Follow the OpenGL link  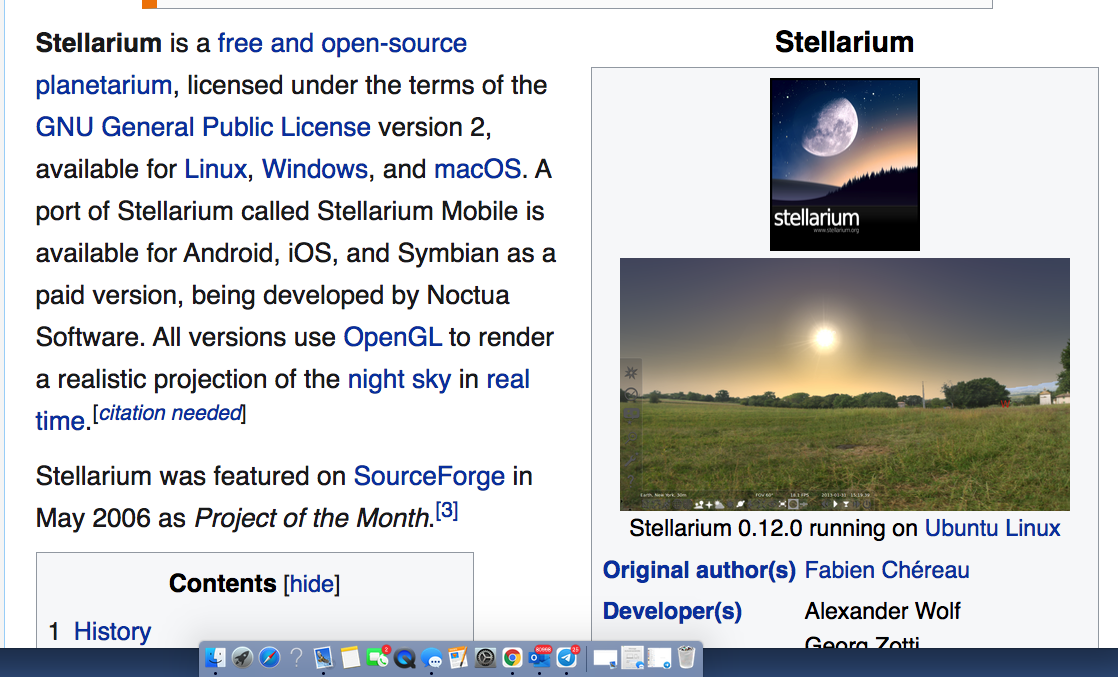point(392,337)
